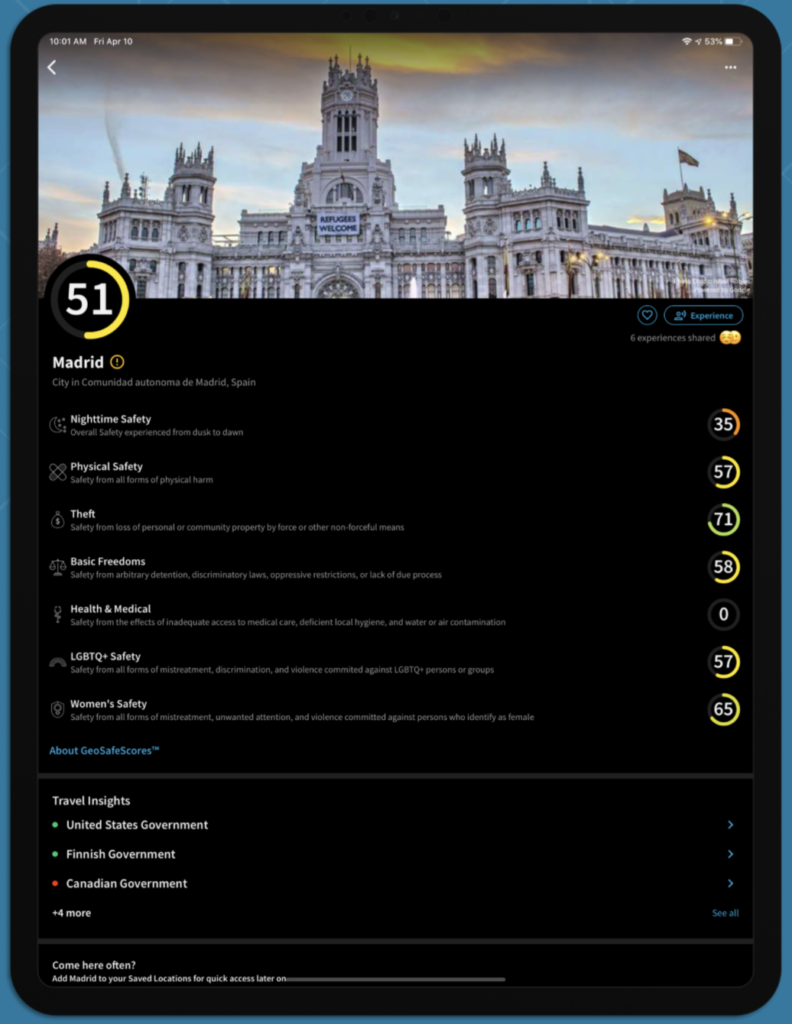Tap the overall 51 GeoSafeScore ring
The width and height of the screenshot is (792, 1024).
point(90,299)
